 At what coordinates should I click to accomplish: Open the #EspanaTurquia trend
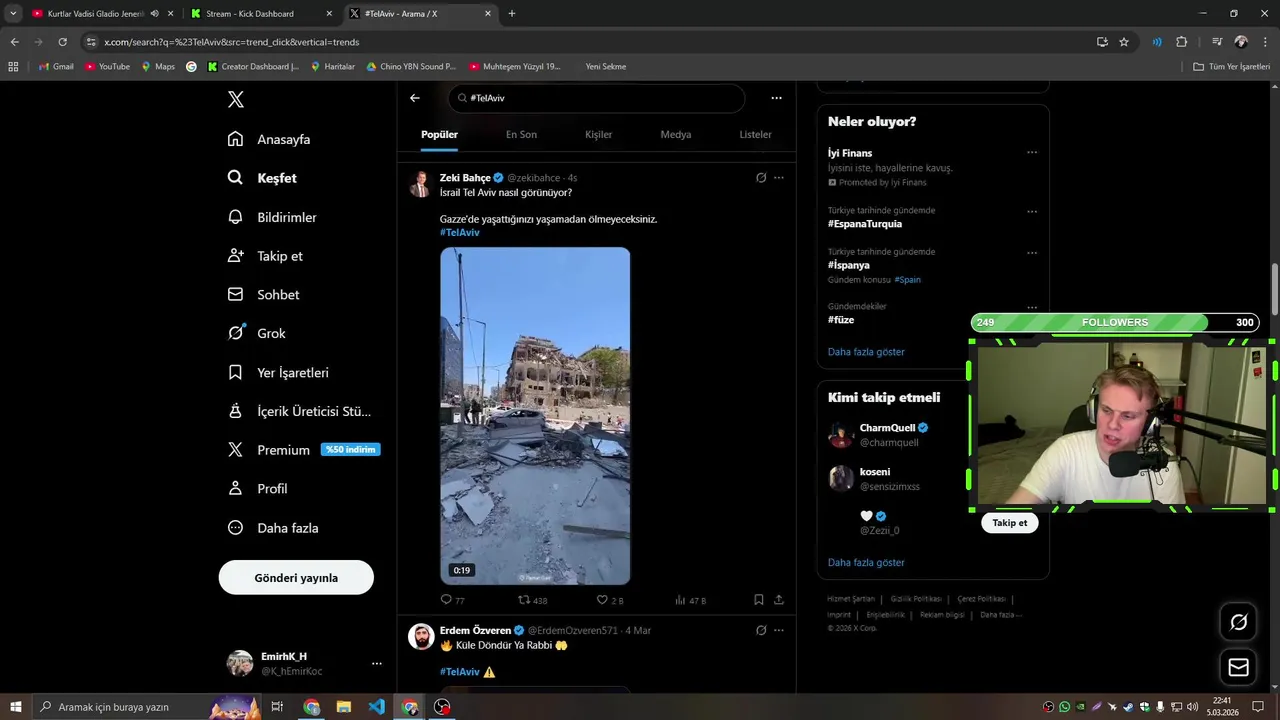click(865, 224)
